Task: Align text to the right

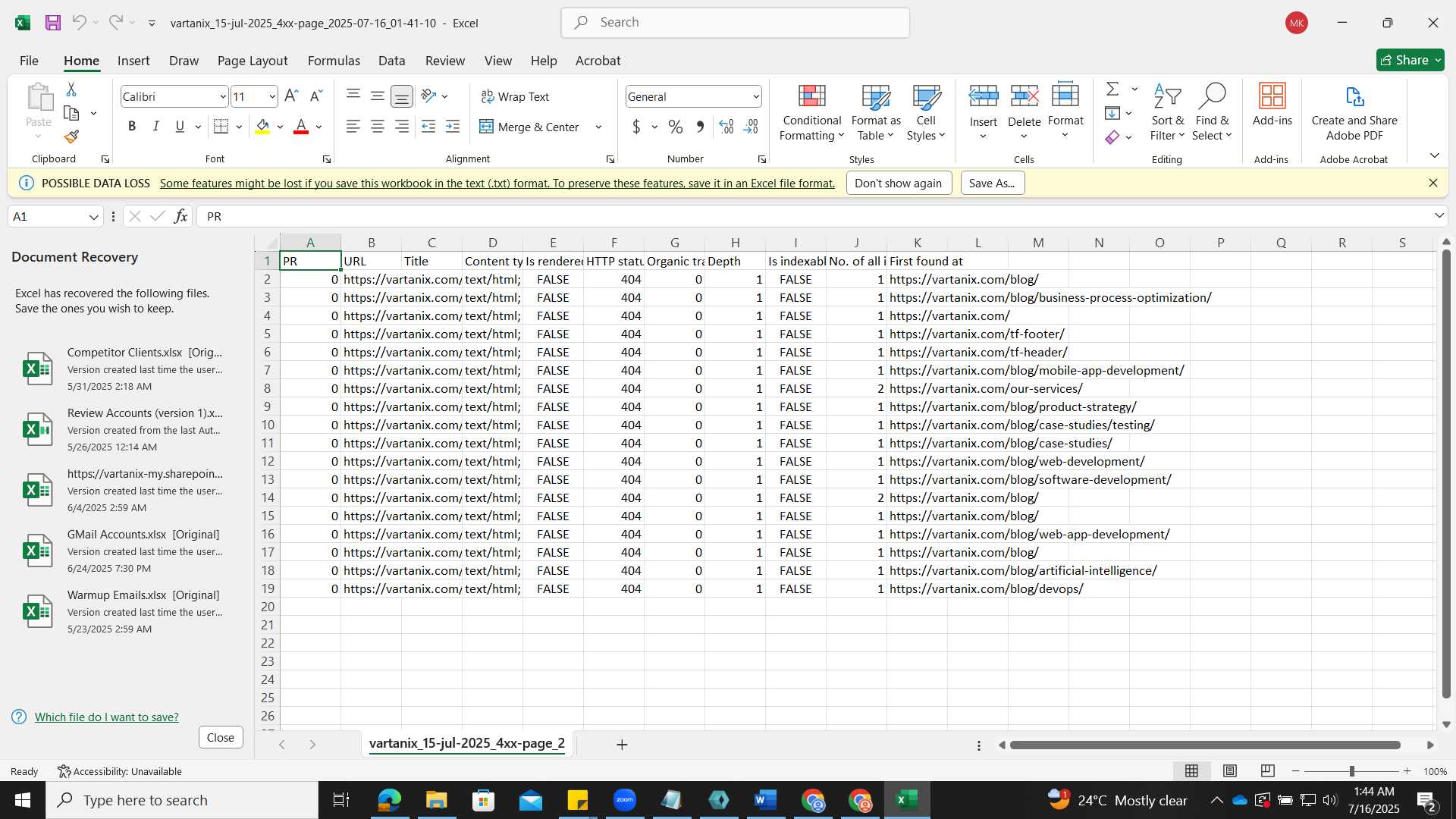Action: (x=401, y=127)
